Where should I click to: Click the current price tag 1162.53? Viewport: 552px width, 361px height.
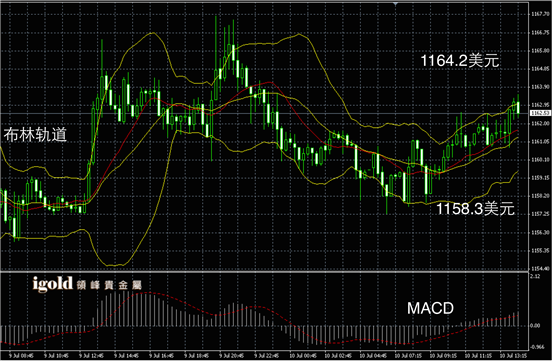[x=540, y=113]
